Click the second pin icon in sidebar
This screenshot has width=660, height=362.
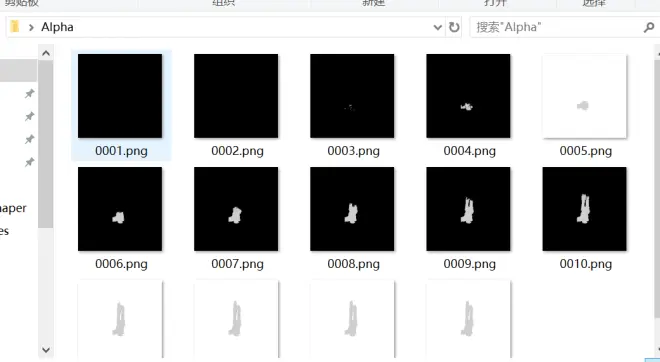coord(29,116)
